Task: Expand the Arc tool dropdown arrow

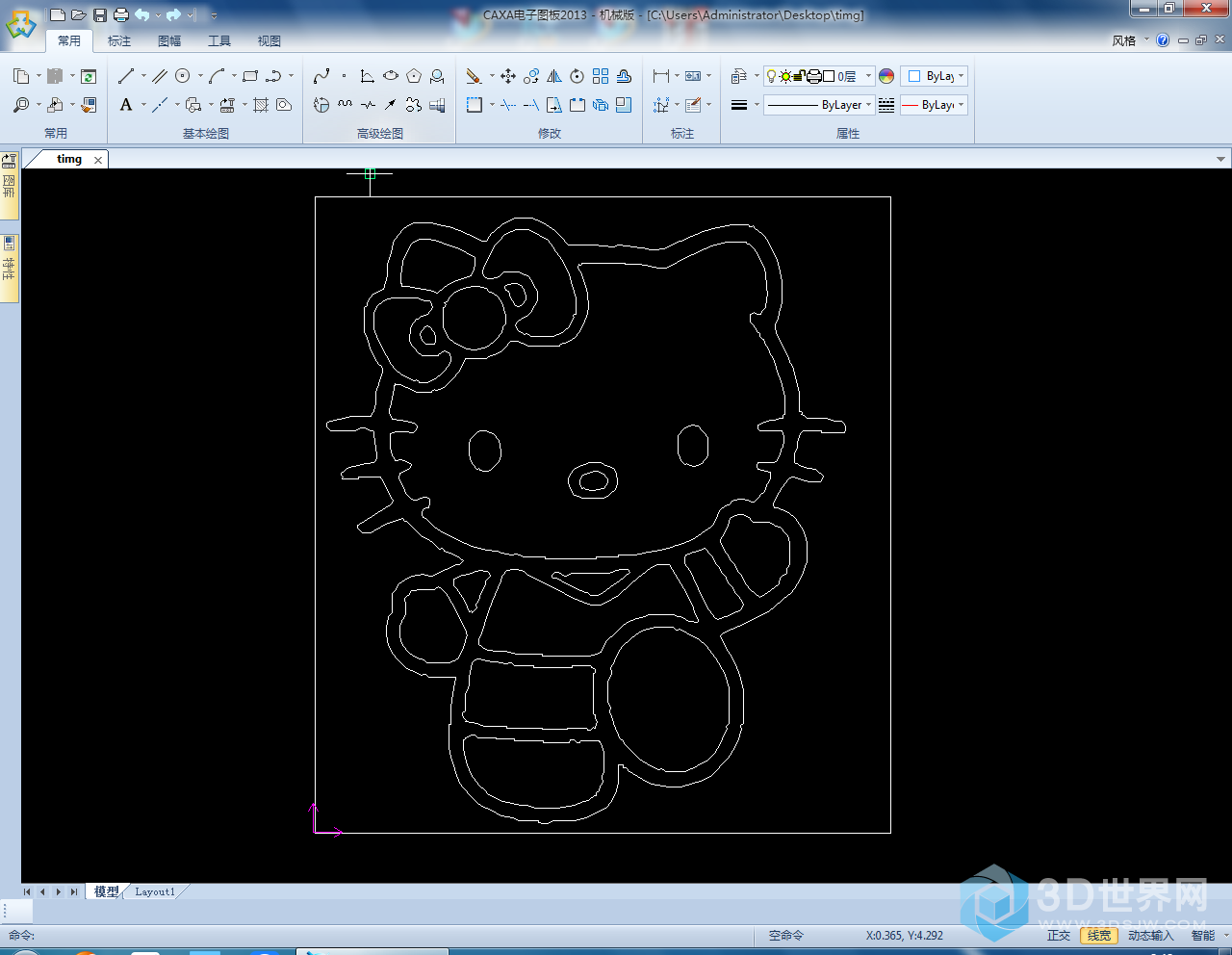Action: 234,76
